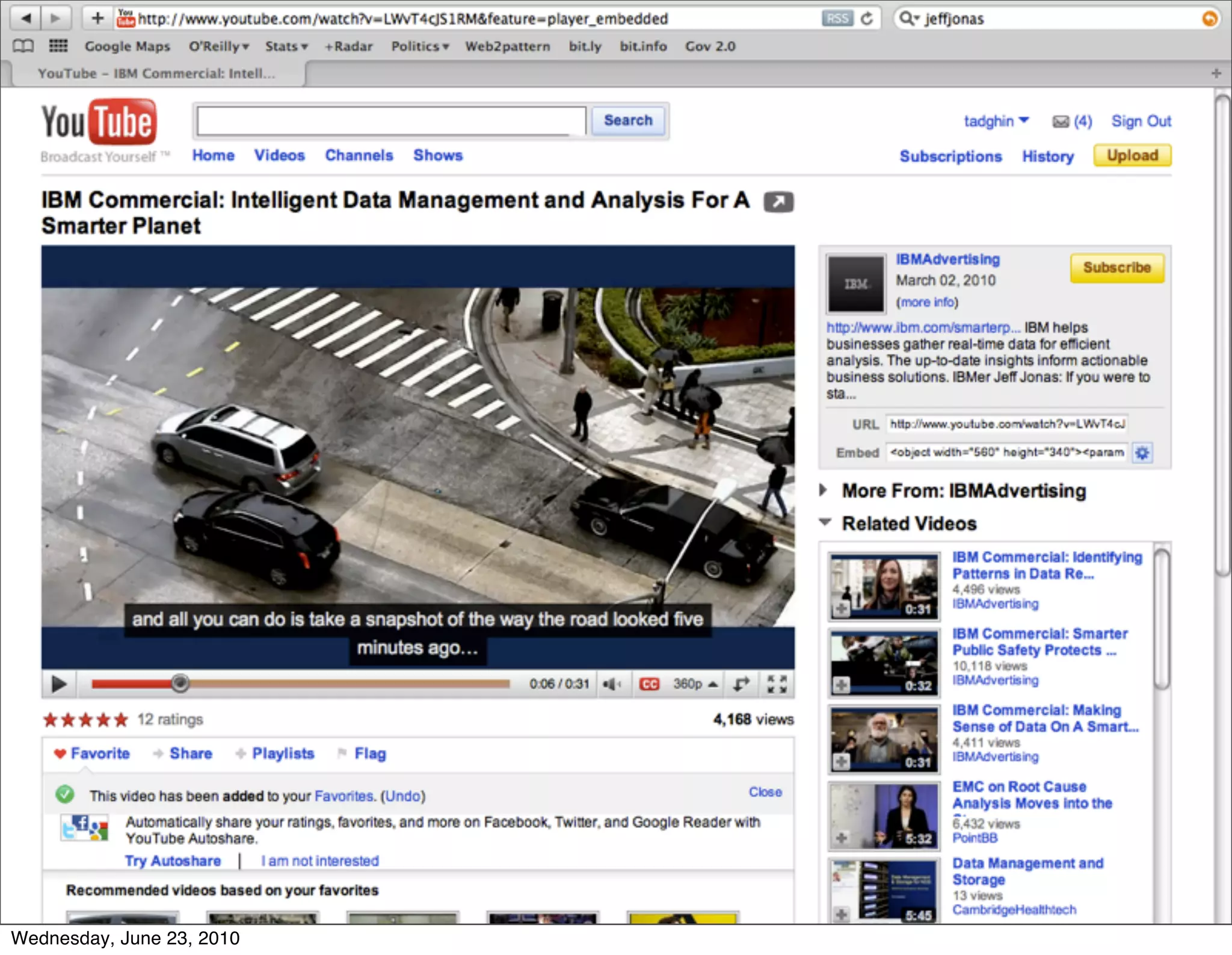Open the inbox envelope icon
This screenshot has width=1232, height=955.
coord(1061,122)
